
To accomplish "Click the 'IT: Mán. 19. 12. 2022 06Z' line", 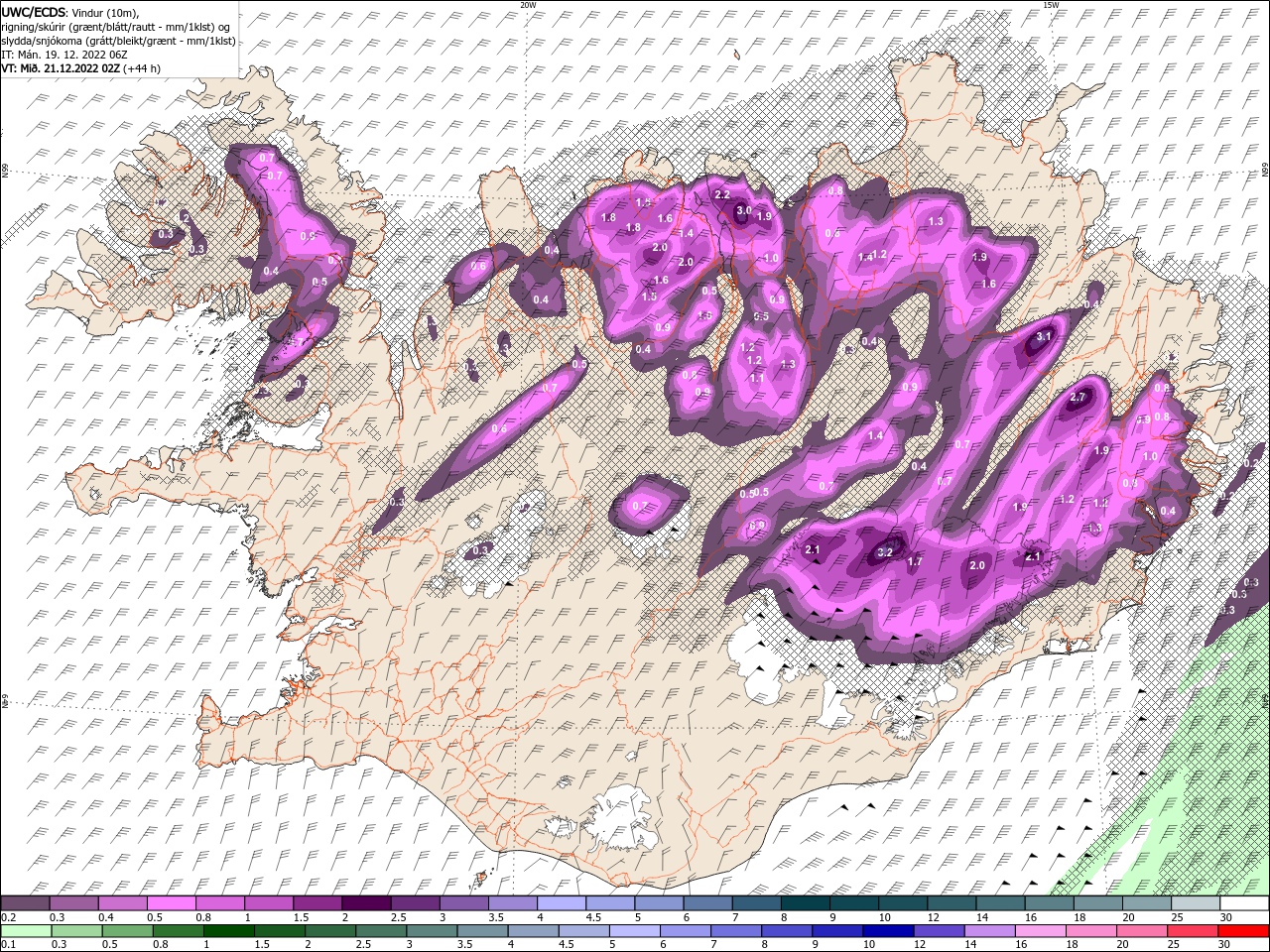I will 66,55.
